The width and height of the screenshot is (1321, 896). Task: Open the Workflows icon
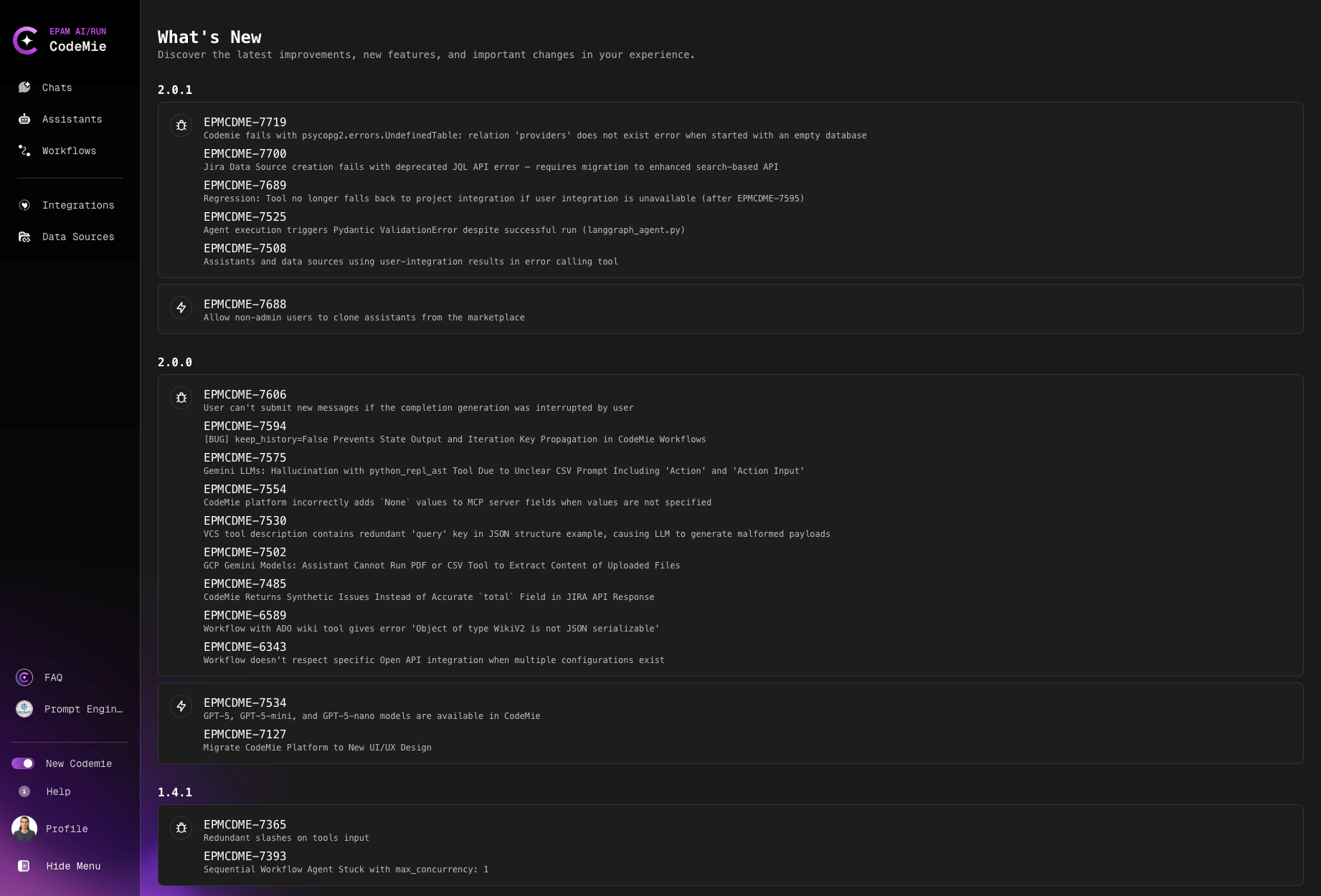tap(24, 151)
